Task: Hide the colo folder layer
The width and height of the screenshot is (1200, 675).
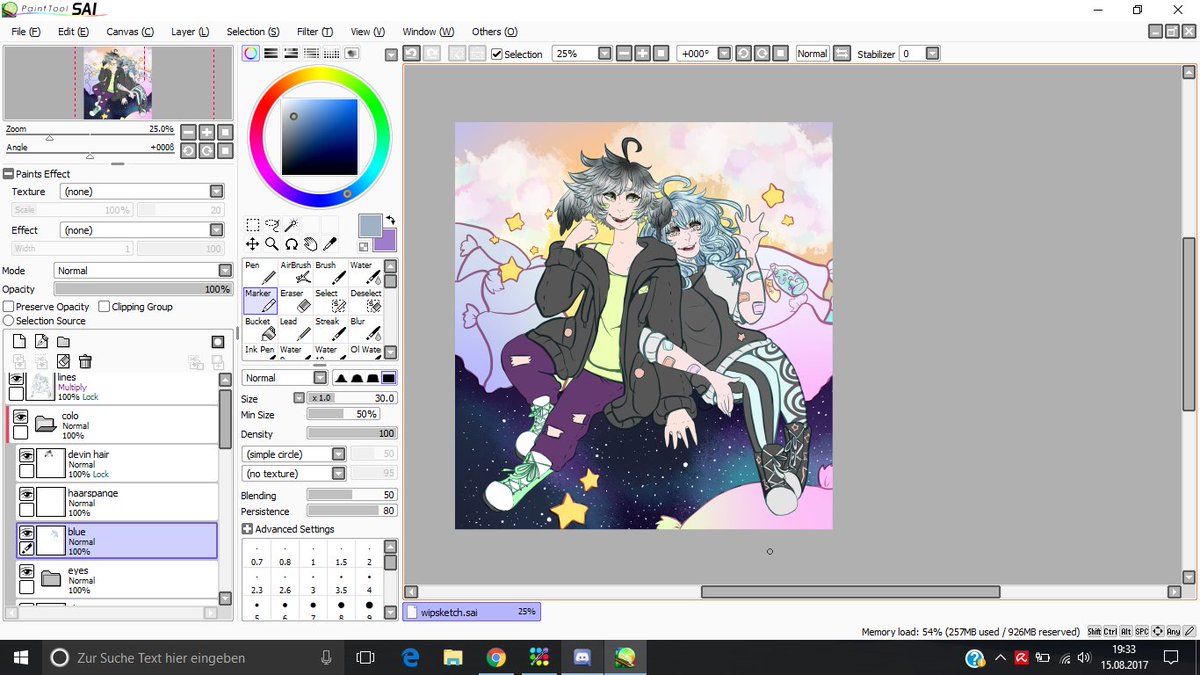Action: coord(20,417)
